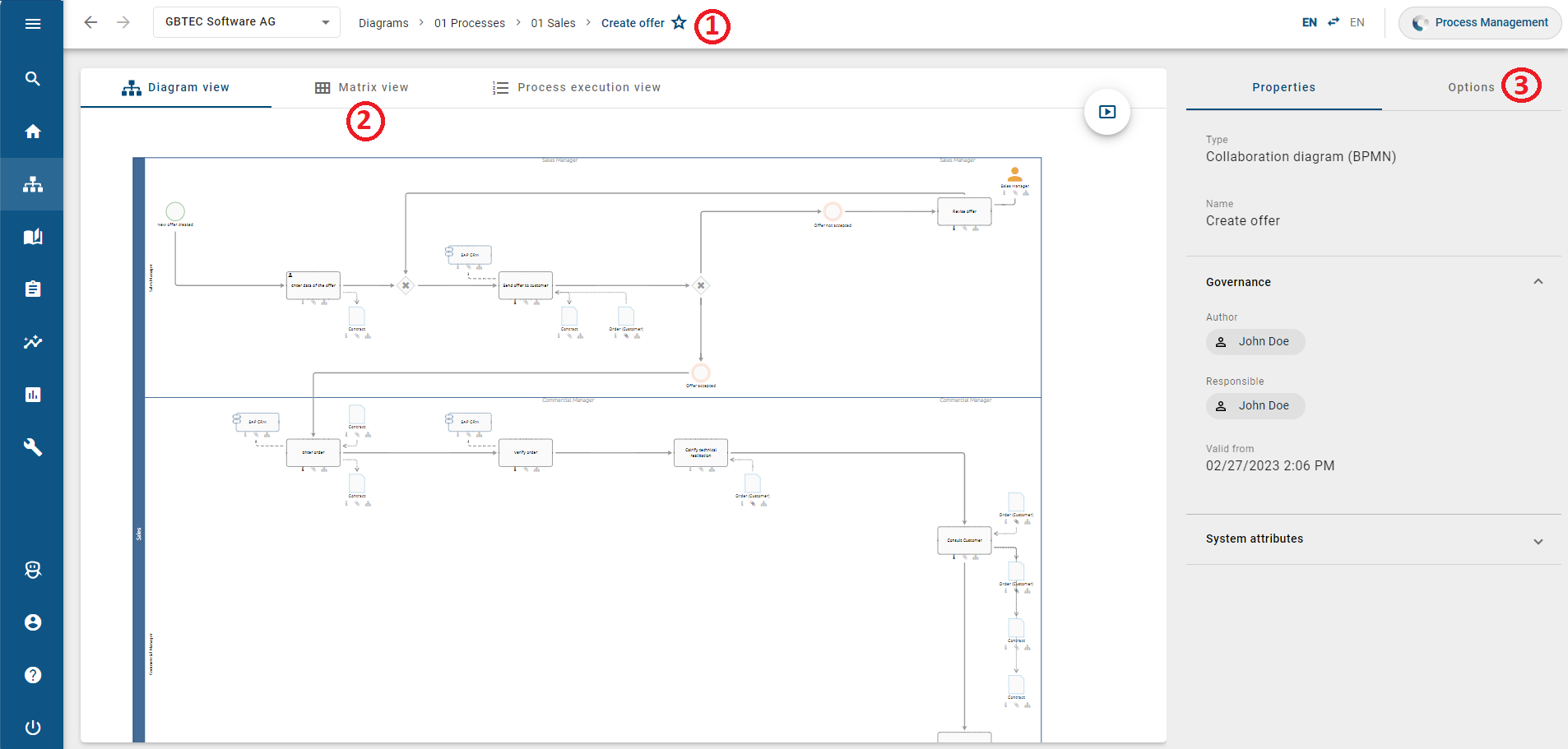Screen dimensions: 1568x749
Task: Click the Process Management button
Action: click(x=1480, y=23)
